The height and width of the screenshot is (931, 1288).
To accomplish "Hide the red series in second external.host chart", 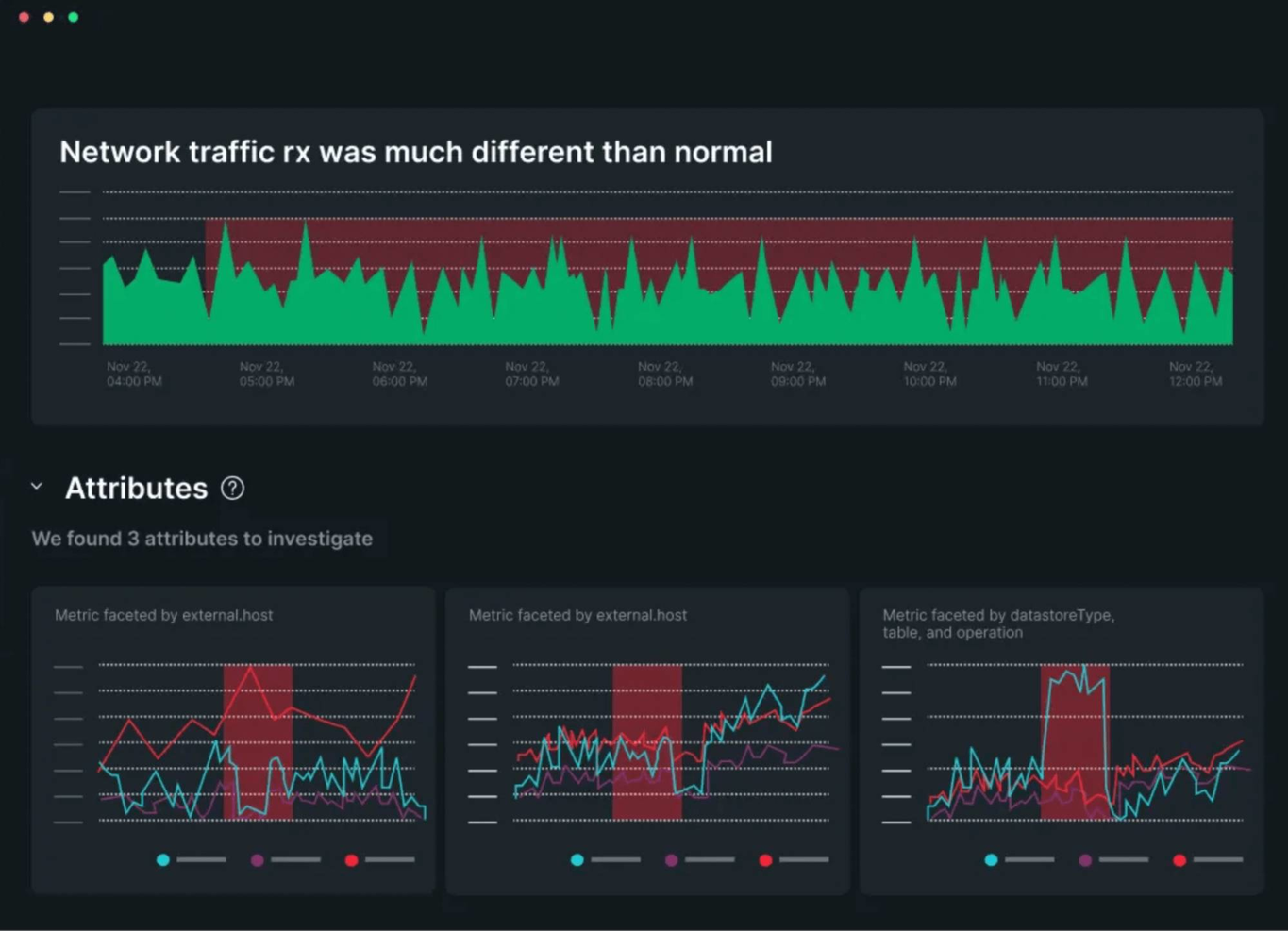I will point(764,859).
